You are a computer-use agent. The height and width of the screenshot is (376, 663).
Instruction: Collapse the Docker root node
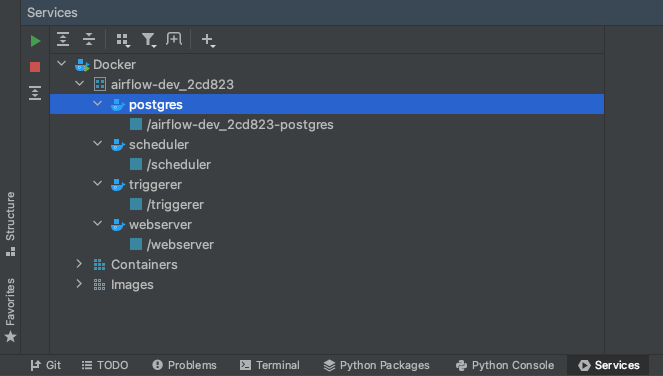pos(62,64)
